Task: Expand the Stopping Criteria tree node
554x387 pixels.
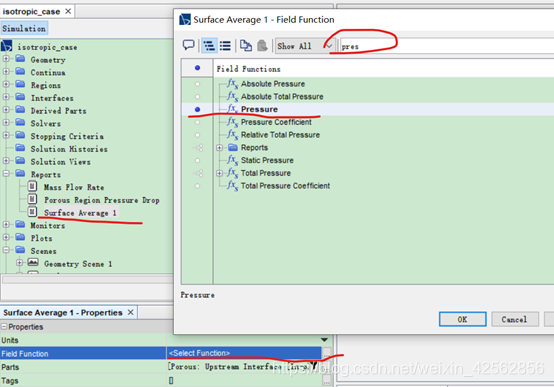Action: pyautogui.click(x=6, y=135)
